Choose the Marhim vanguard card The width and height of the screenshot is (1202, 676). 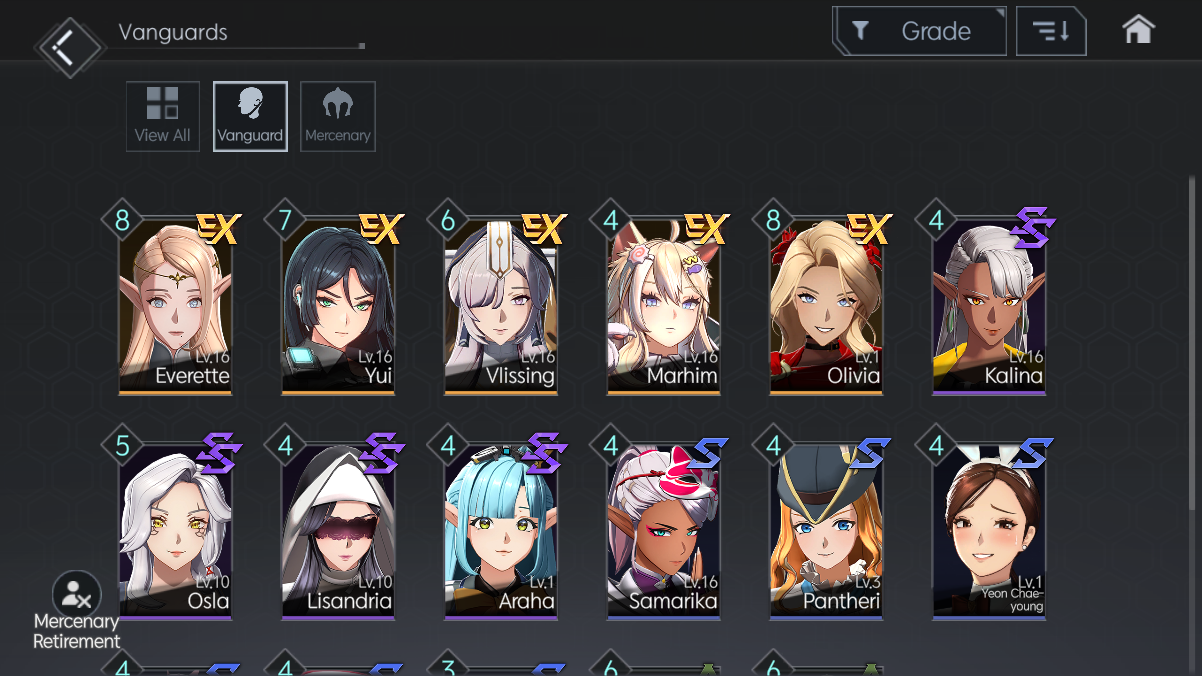tap(664, 305)
